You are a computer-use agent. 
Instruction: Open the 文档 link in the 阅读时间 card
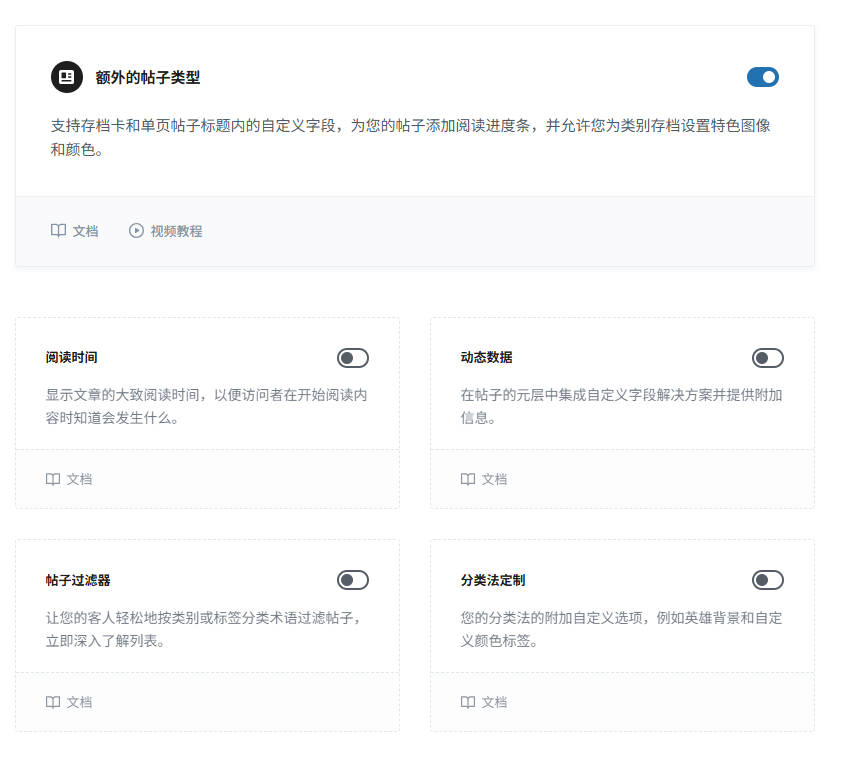(x=78, y=479)
